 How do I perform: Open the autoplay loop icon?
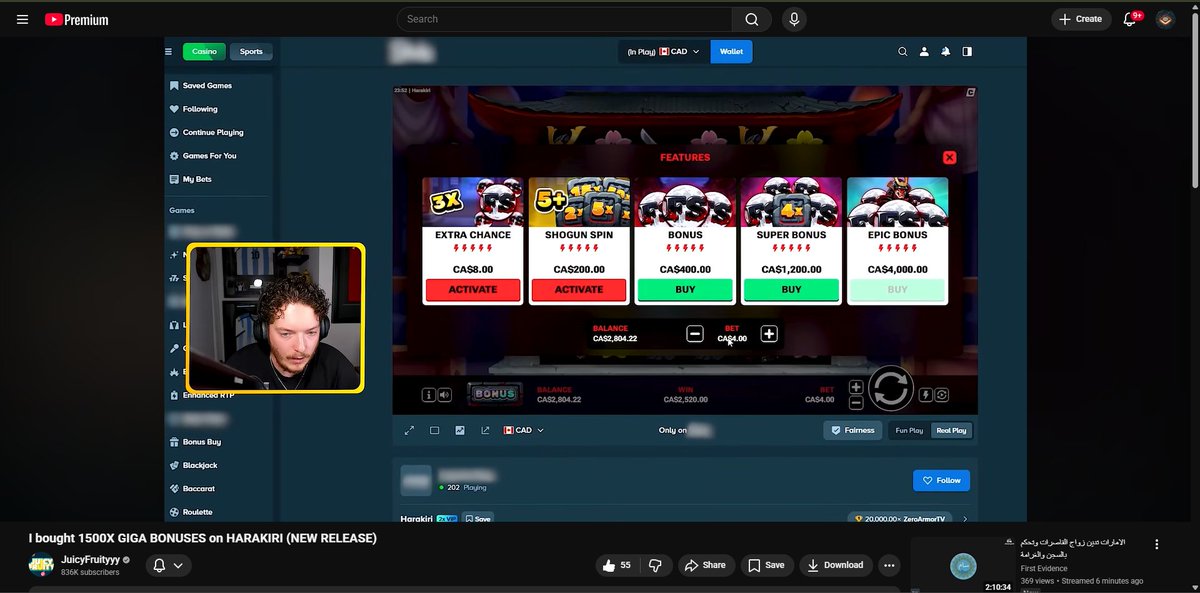click(x=942, y=395)
